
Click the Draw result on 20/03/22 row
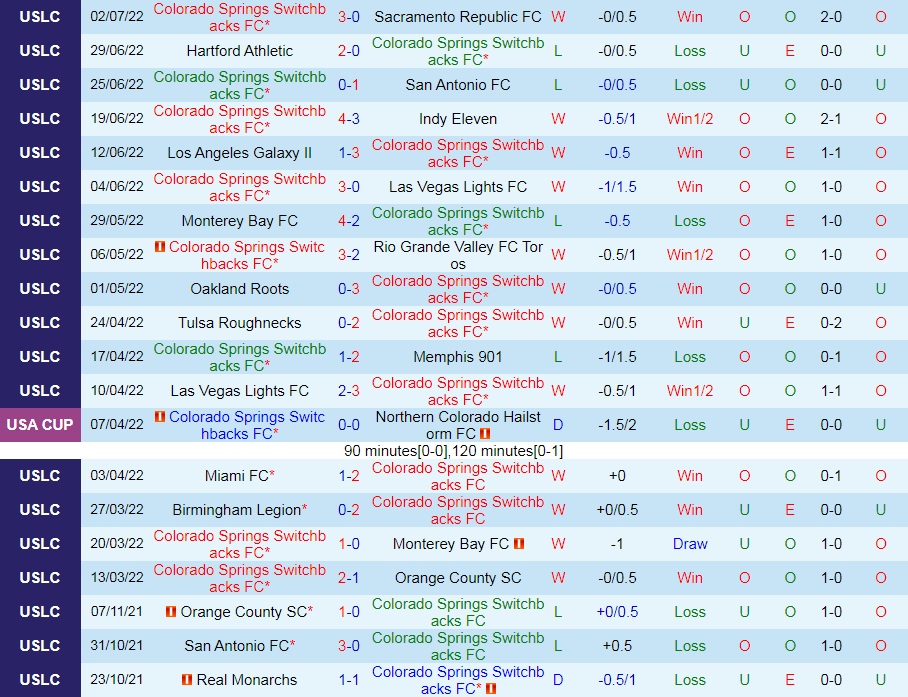[690, 544]
